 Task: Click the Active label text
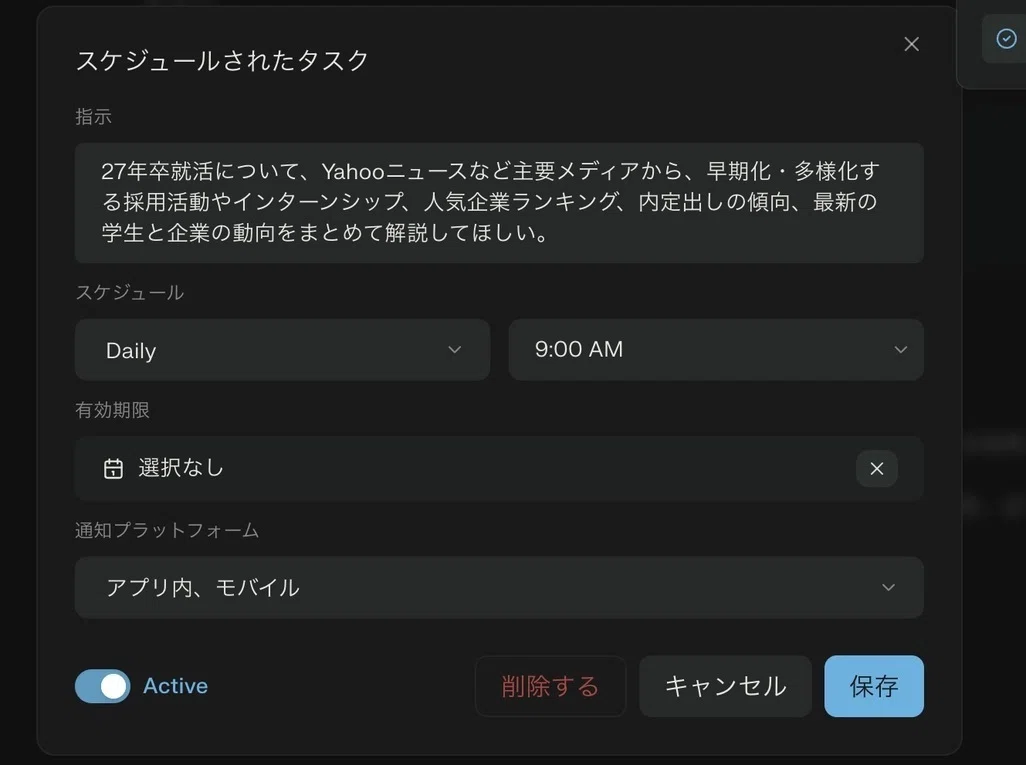pos(175,686)
